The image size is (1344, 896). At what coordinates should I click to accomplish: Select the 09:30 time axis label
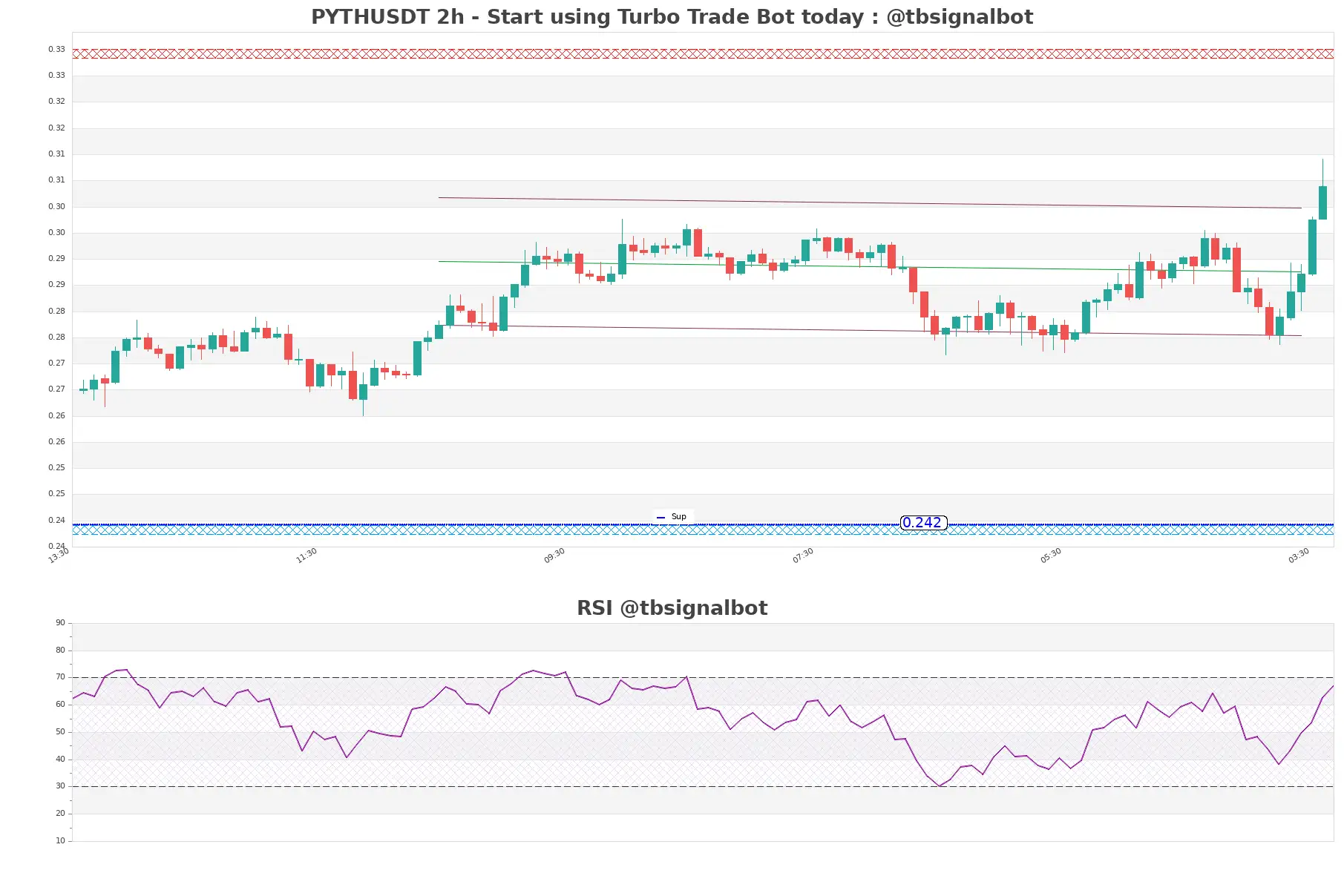(x=554, y=556)
